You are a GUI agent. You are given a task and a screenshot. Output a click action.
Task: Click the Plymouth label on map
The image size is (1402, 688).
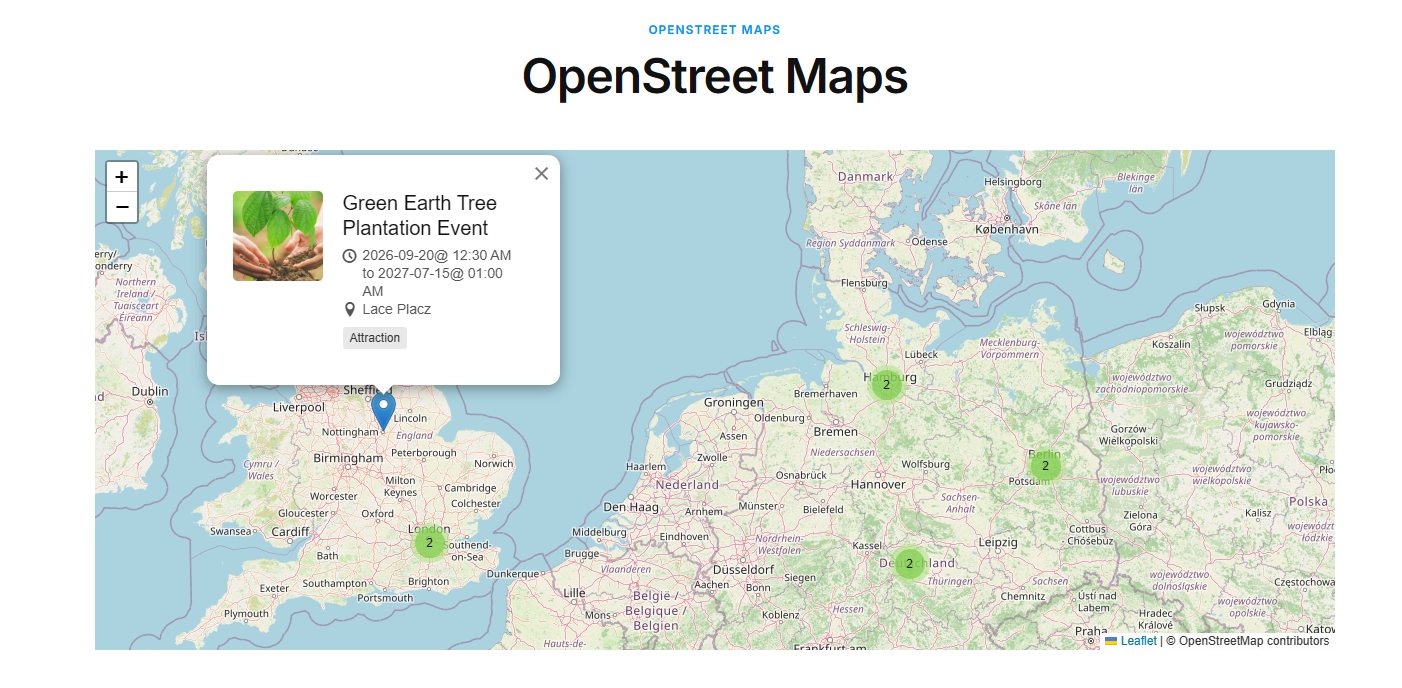click(x=246, y=614)
